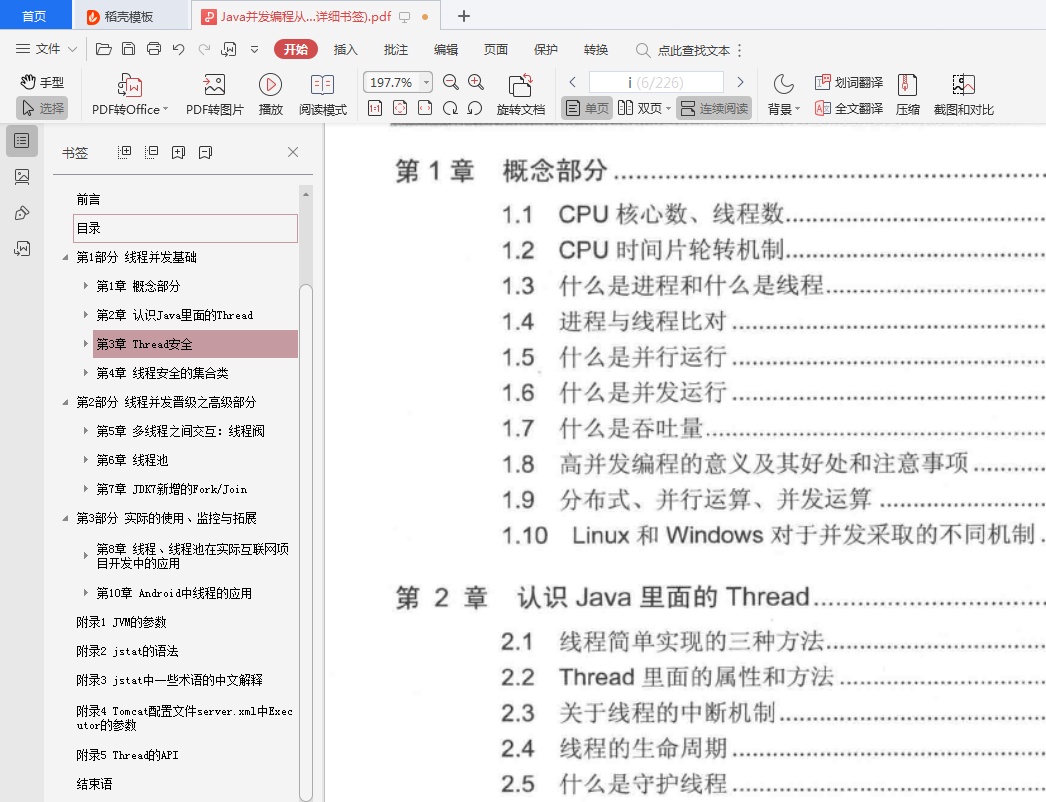Open 截图和对比 screenshot and compare
1046x802 pixels.
963,95
